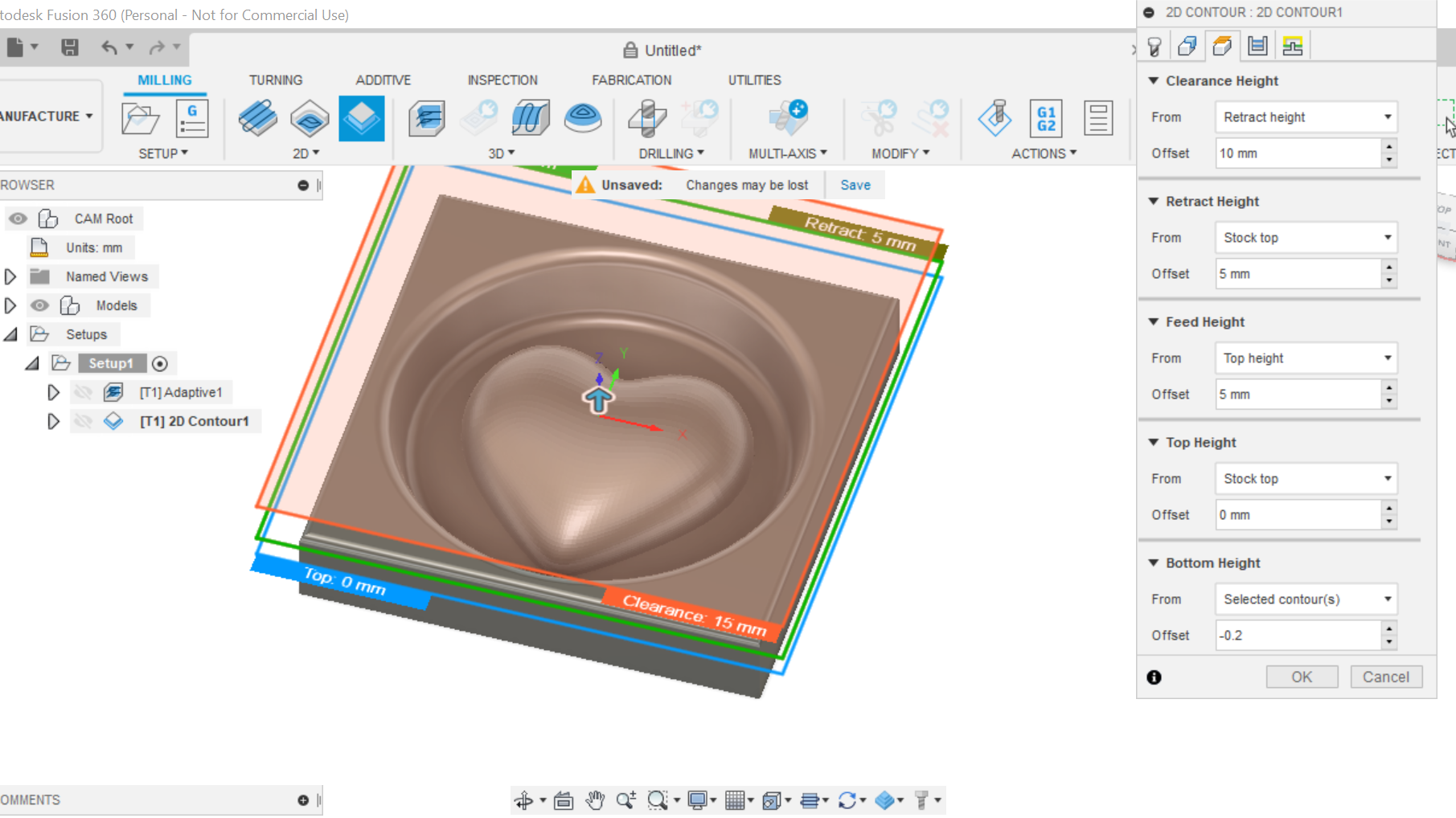Select the Tool tab in the 2D Contour dialog
Screen dimensions: 1456x818
click(x=1155, y=45)
